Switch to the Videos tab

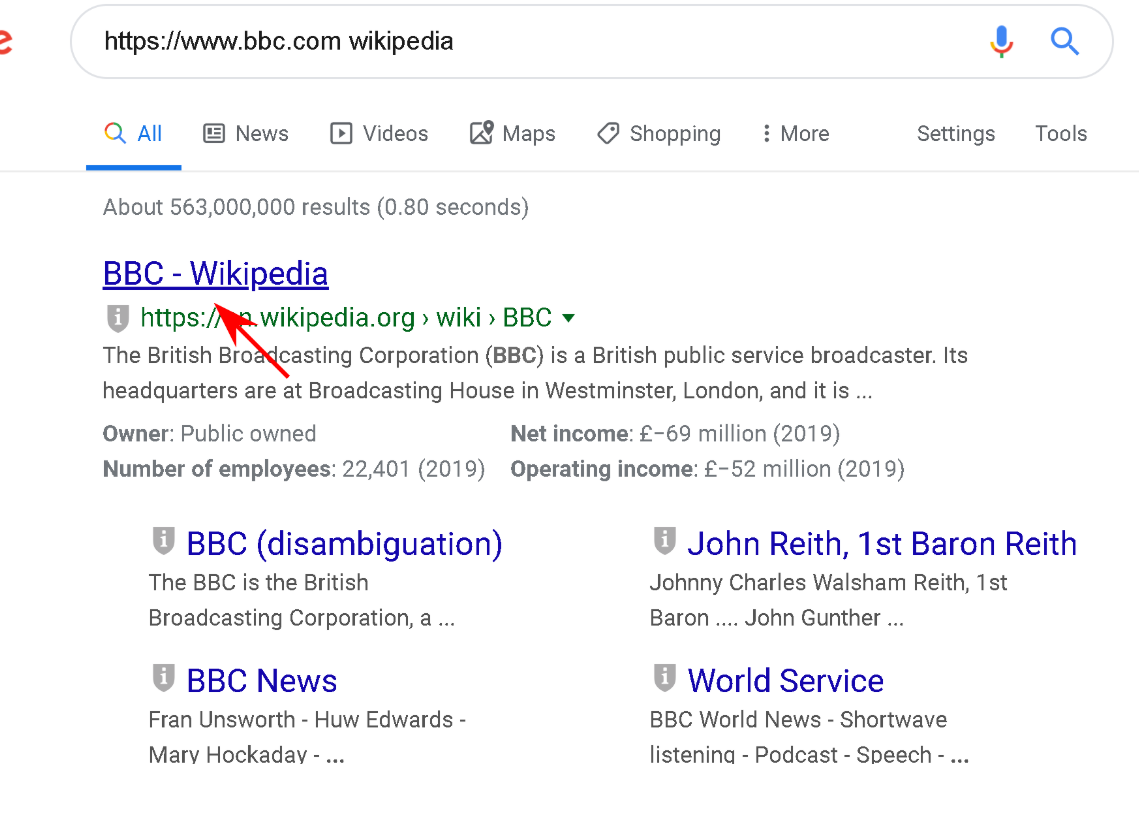coord(379,134)
